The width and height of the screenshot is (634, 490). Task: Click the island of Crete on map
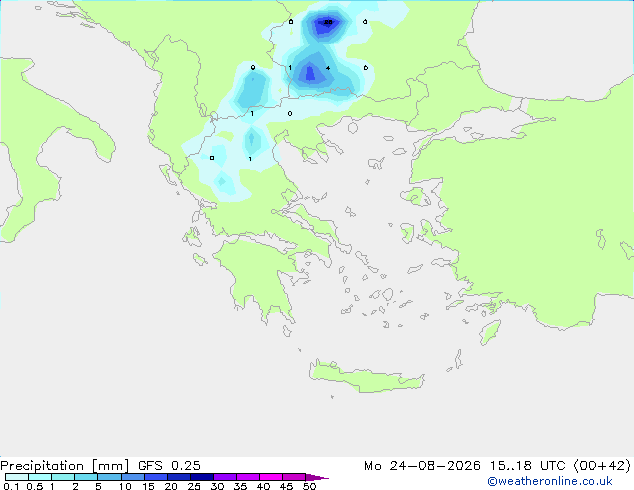click(366, 376)
